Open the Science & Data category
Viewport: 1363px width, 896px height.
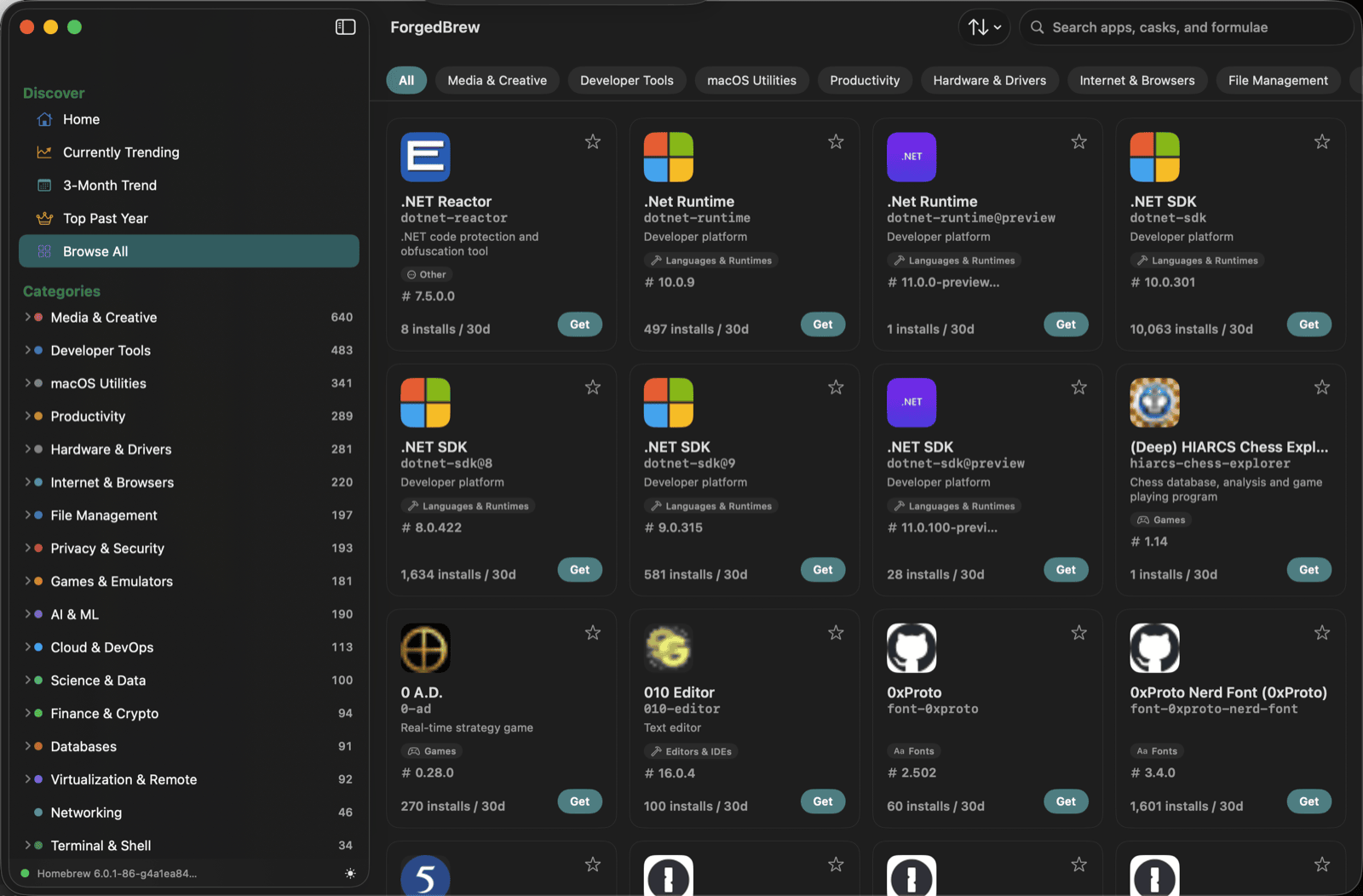coord(189,681)
